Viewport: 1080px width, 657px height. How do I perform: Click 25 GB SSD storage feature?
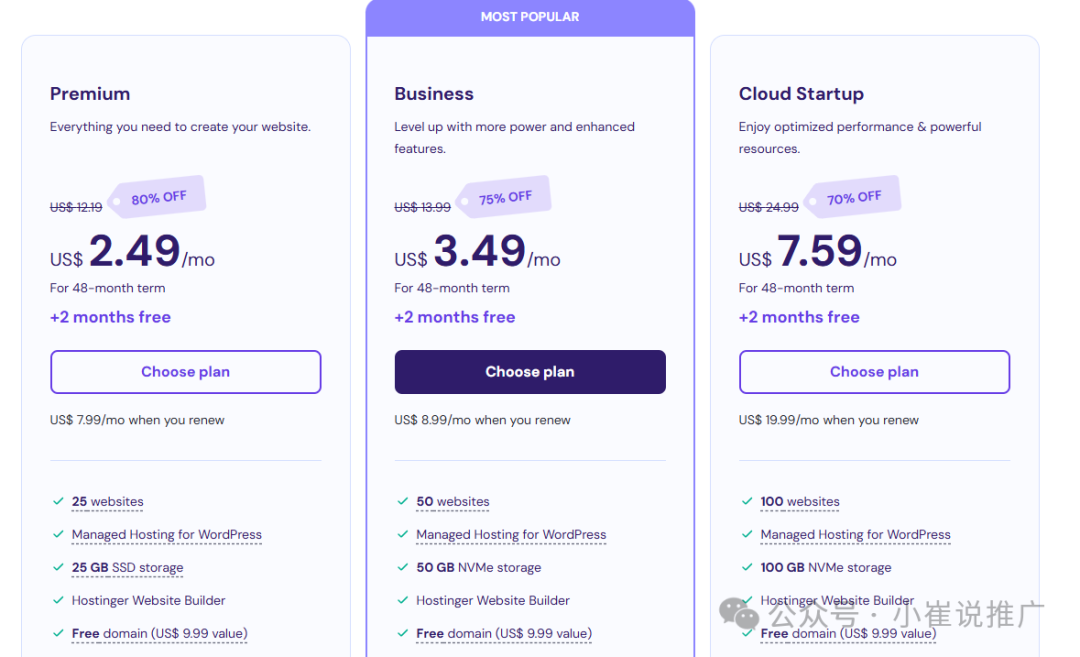(x=127, y=567)
